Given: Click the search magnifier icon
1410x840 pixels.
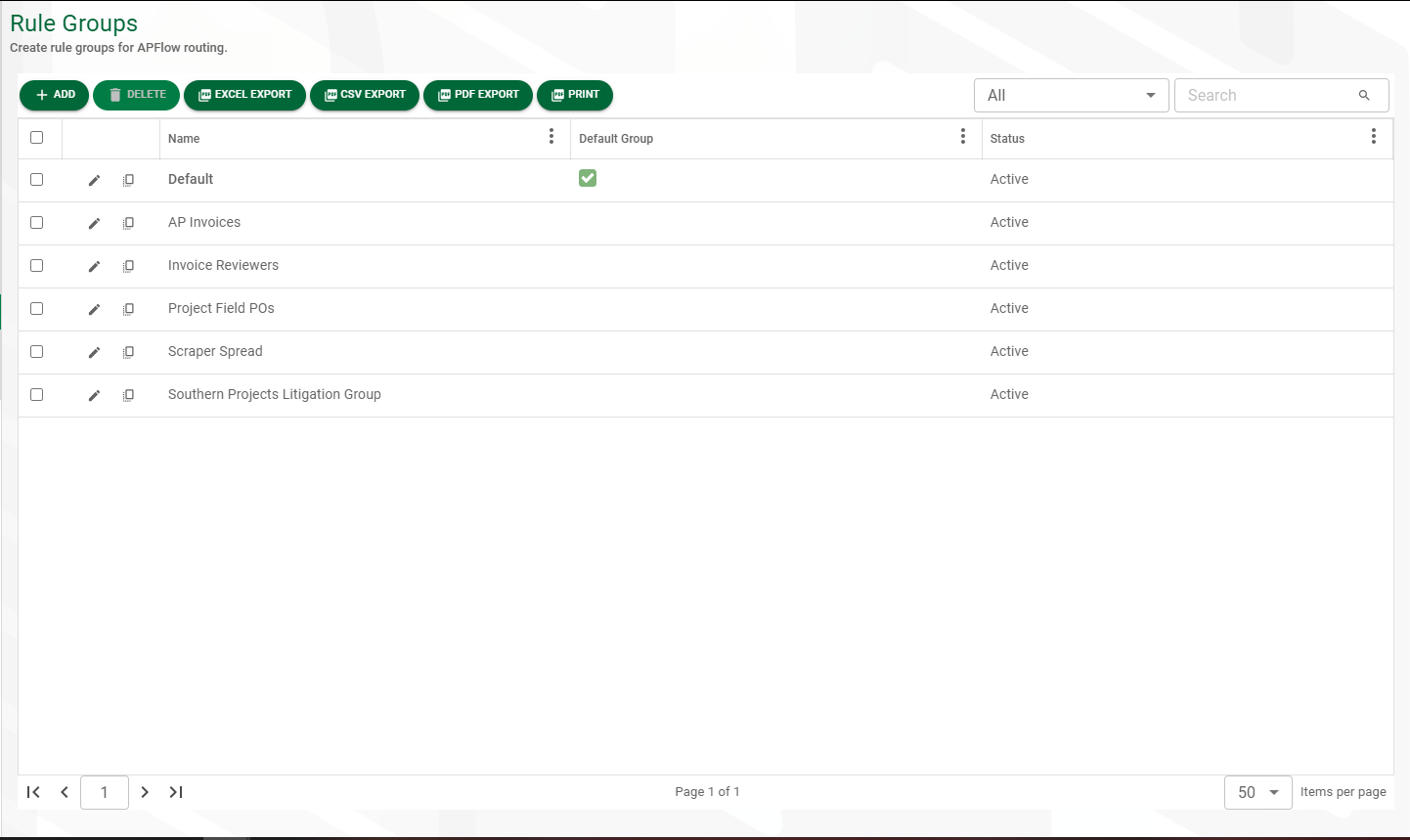Looking at the screenshot, I should point(1364,95).
